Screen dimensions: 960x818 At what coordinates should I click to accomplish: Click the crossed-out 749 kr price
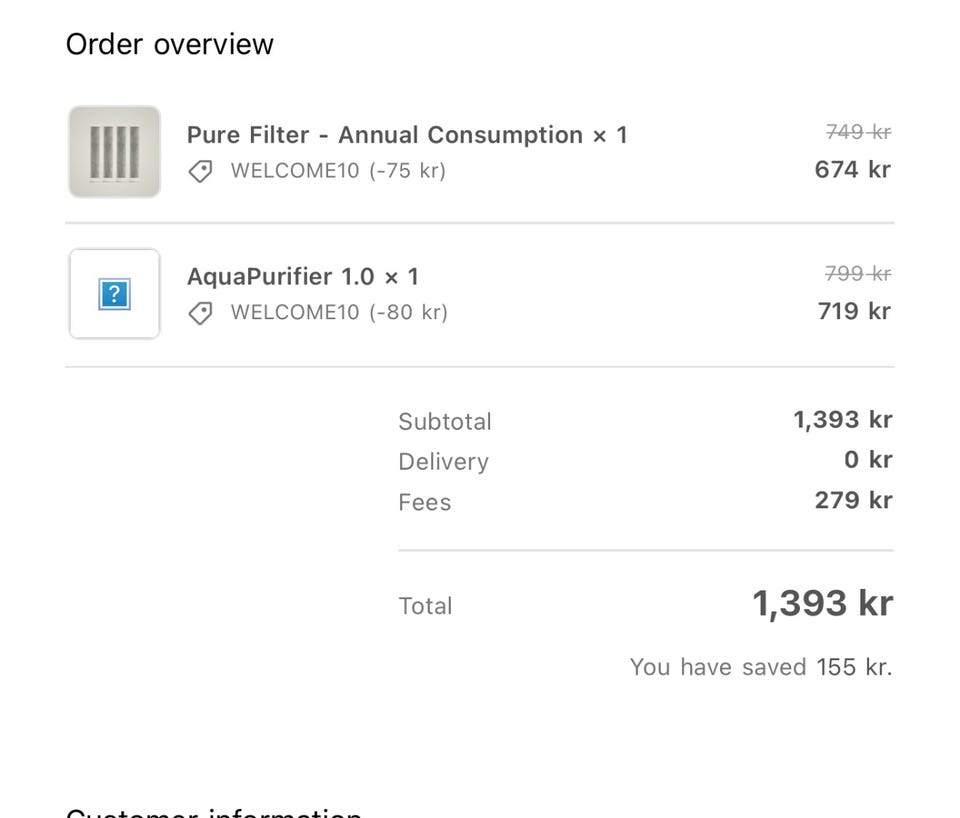click(858, 132)
